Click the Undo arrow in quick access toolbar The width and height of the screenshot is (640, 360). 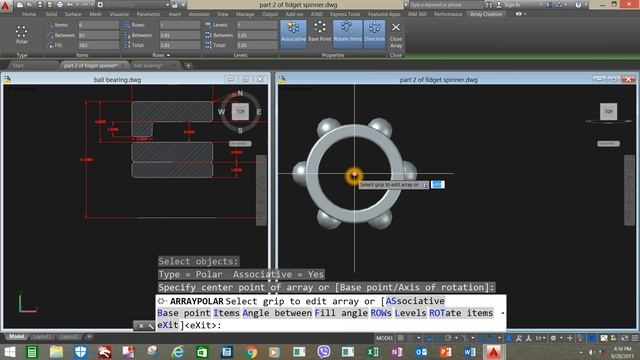pos(70,5)
